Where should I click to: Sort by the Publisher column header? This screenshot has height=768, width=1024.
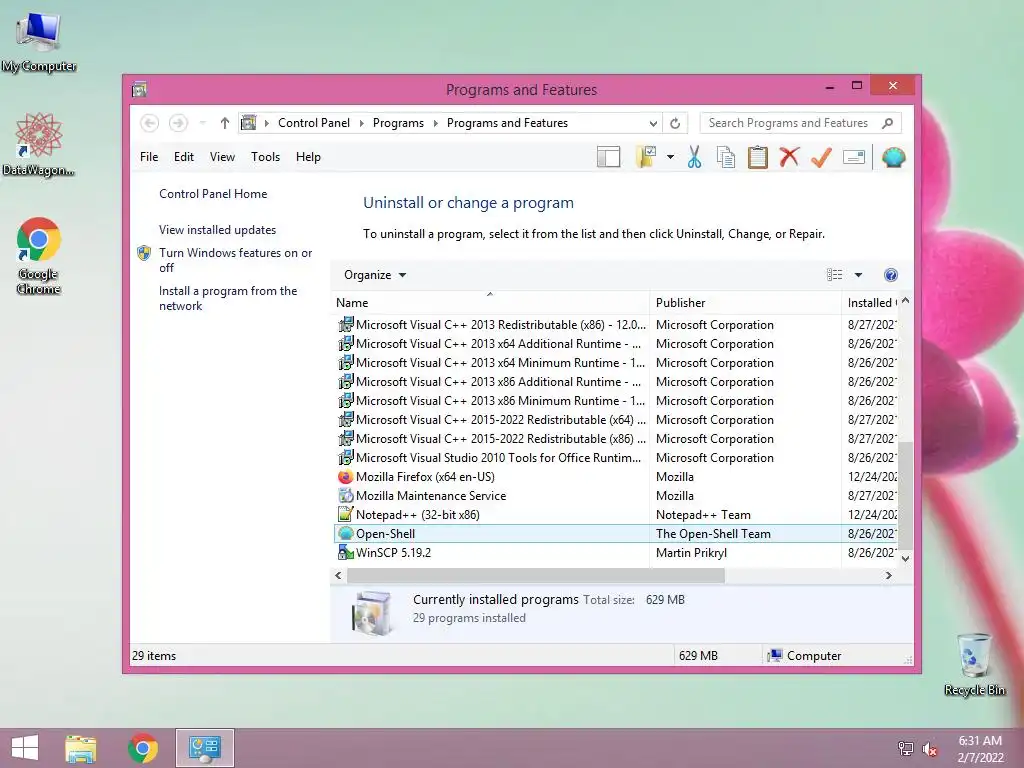[745, 302]
